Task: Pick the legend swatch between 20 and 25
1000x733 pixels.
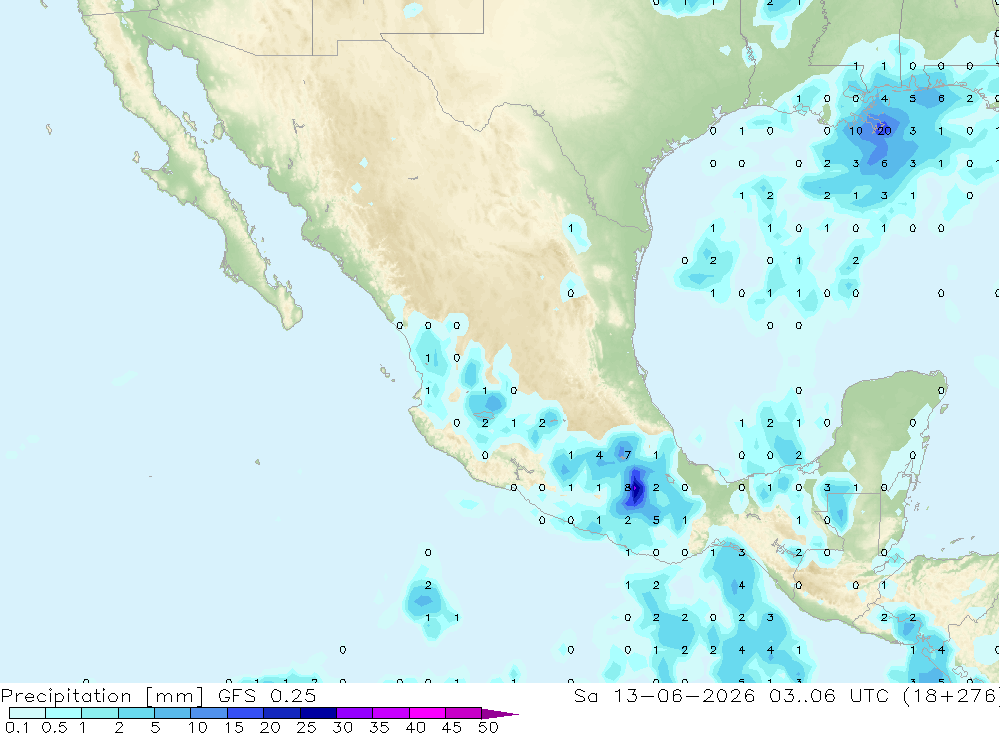Action: pyautogui.click(x=281, y=713)
